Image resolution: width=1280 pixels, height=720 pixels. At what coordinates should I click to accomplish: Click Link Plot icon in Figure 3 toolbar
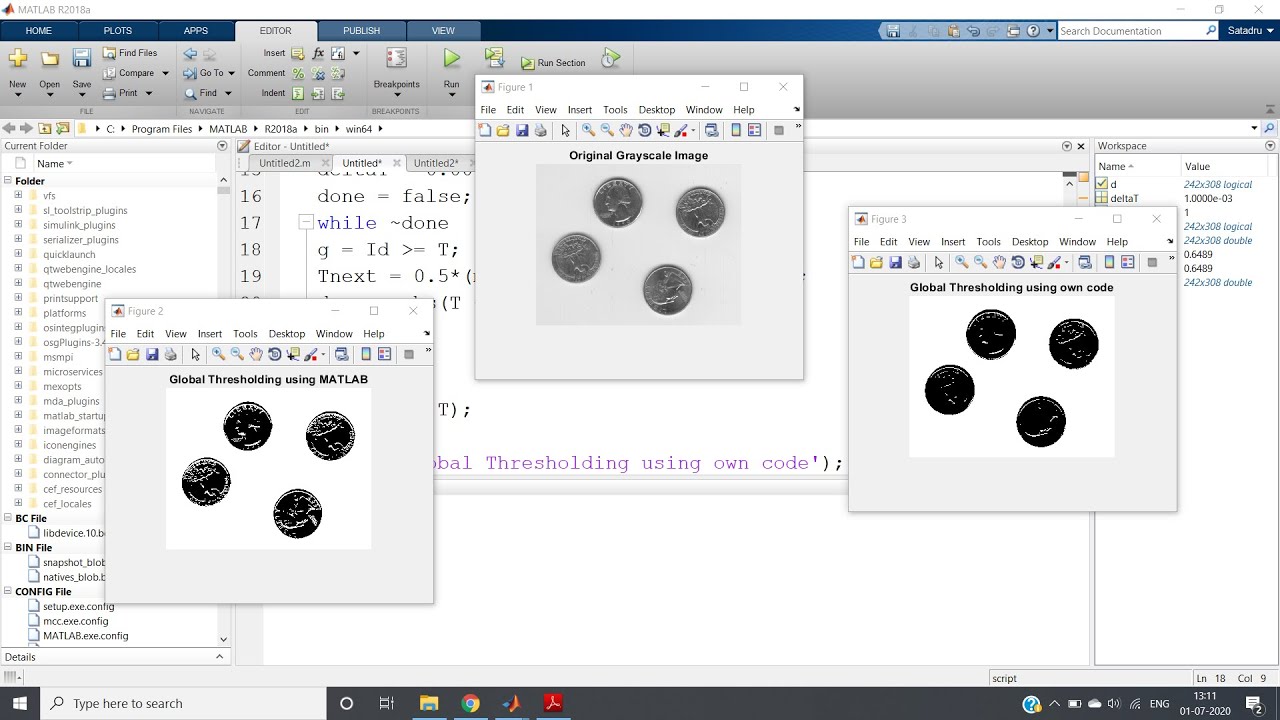(1084, 262)
